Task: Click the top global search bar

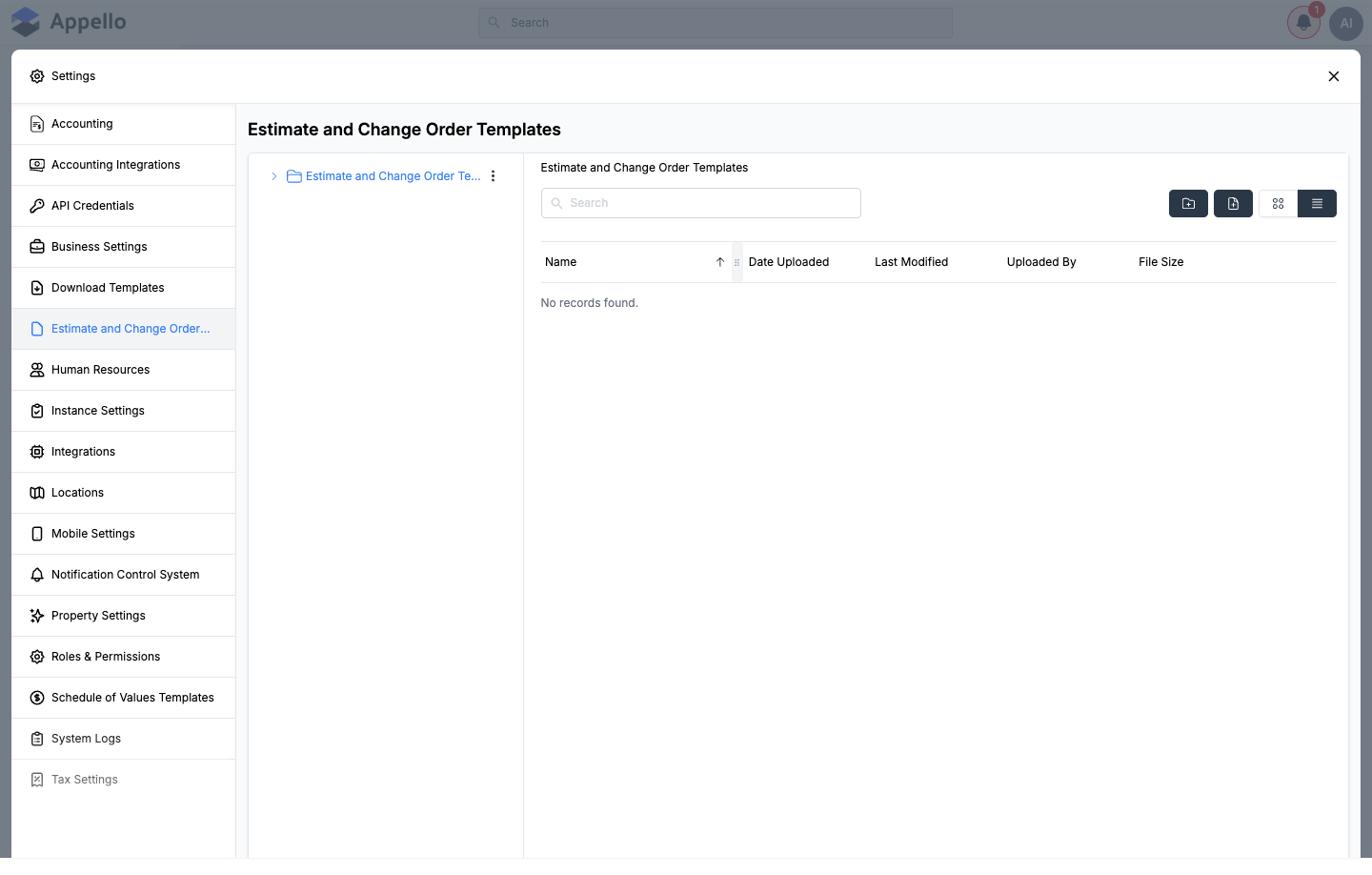Action: click(x=716, y=23)
